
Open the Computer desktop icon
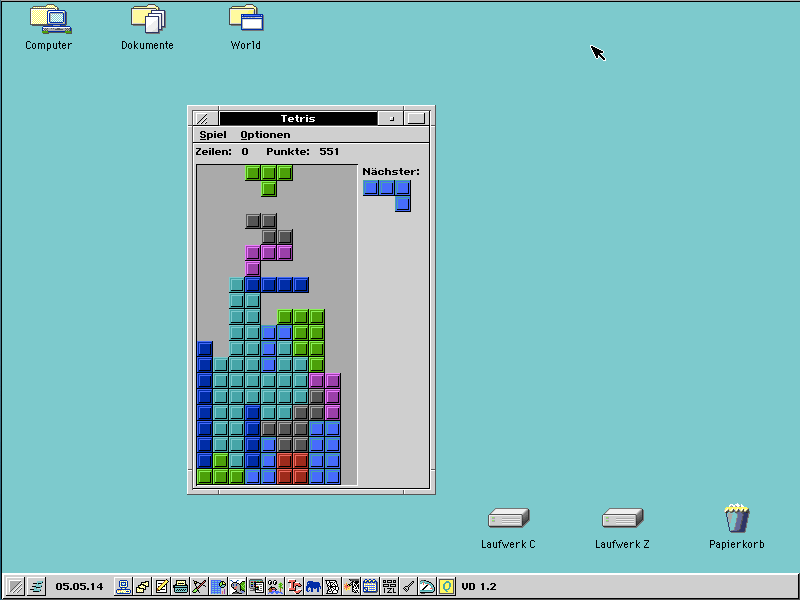tap(46, 22)
